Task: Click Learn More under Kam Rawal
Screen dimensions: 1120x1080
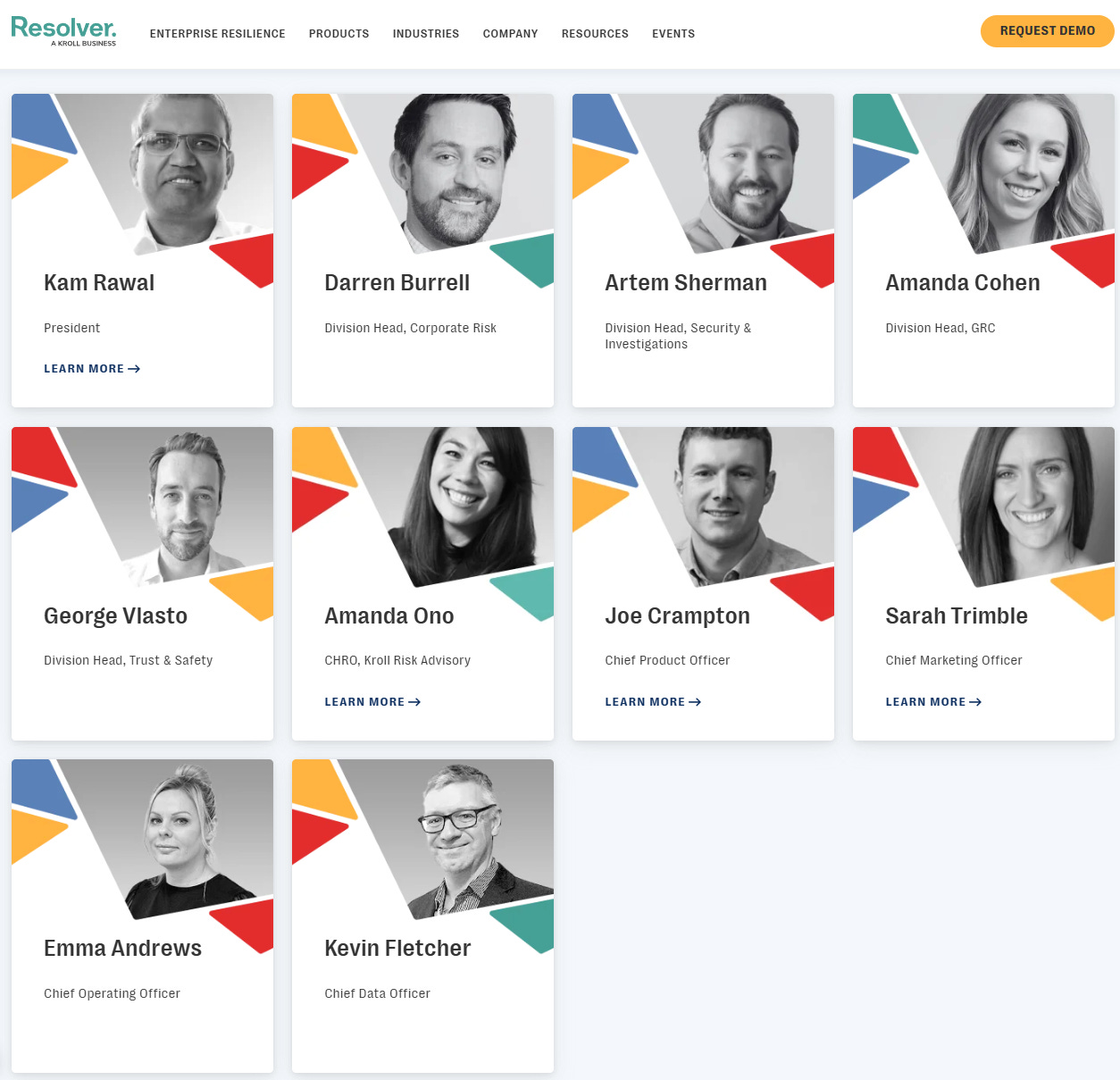Action: click(92, 369)
